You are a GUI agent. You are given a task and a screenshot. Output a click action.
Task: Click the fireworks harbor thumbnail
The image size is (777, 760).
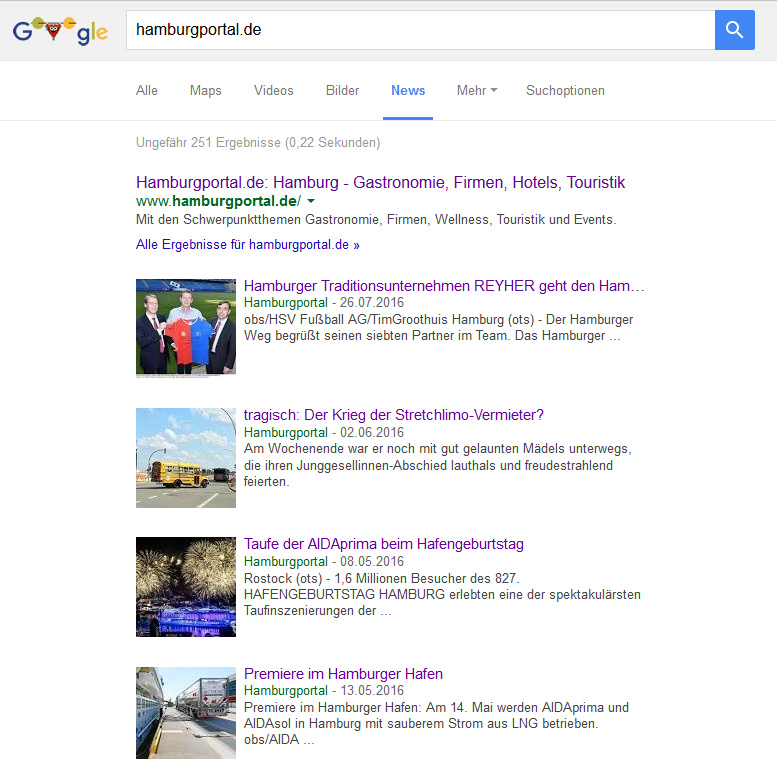pyautogui.click(x=186, y=587)
